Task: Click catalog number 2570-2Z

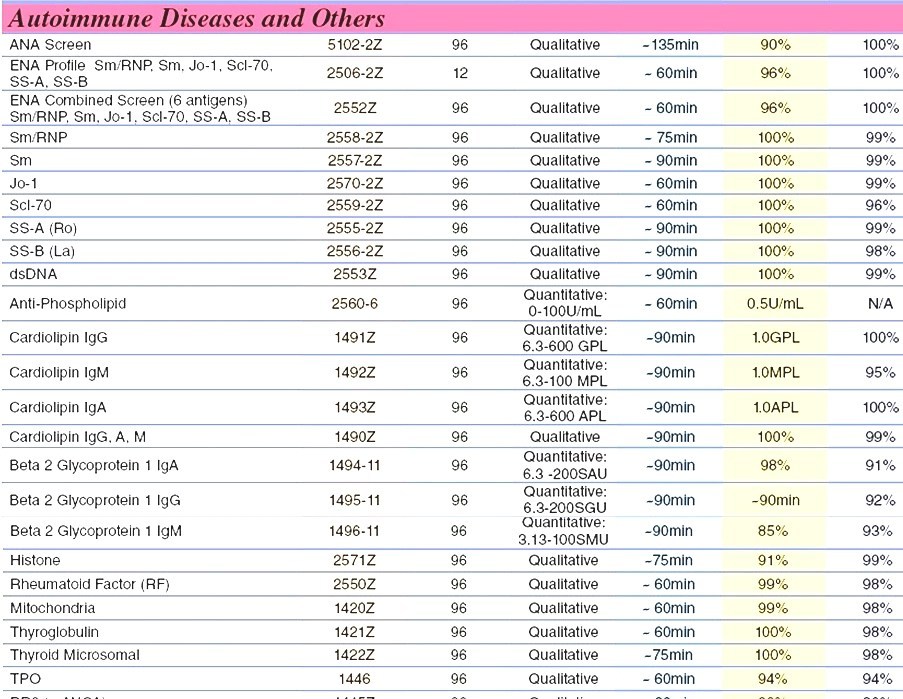Action: click(x=355, y=184)
